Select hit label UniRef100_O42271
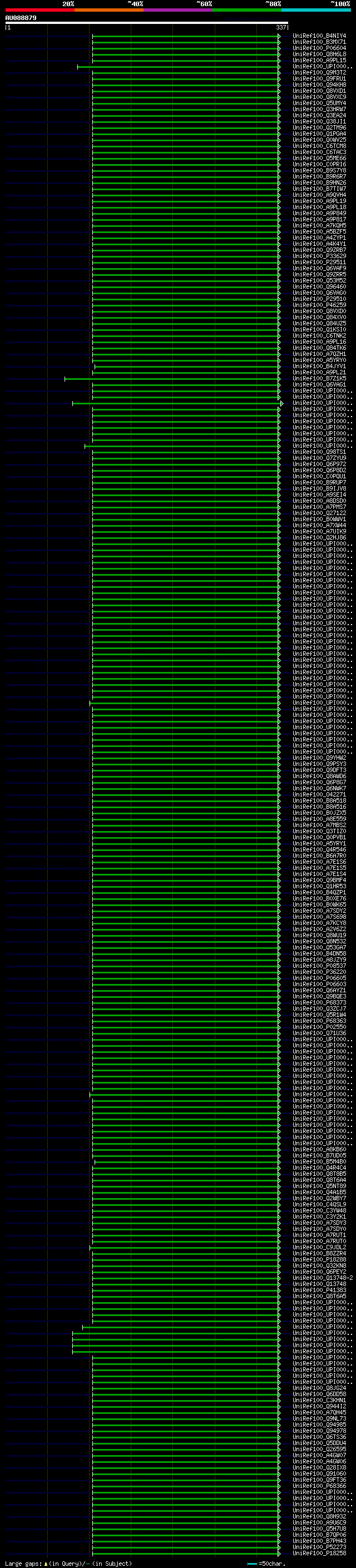 [319, 794]
